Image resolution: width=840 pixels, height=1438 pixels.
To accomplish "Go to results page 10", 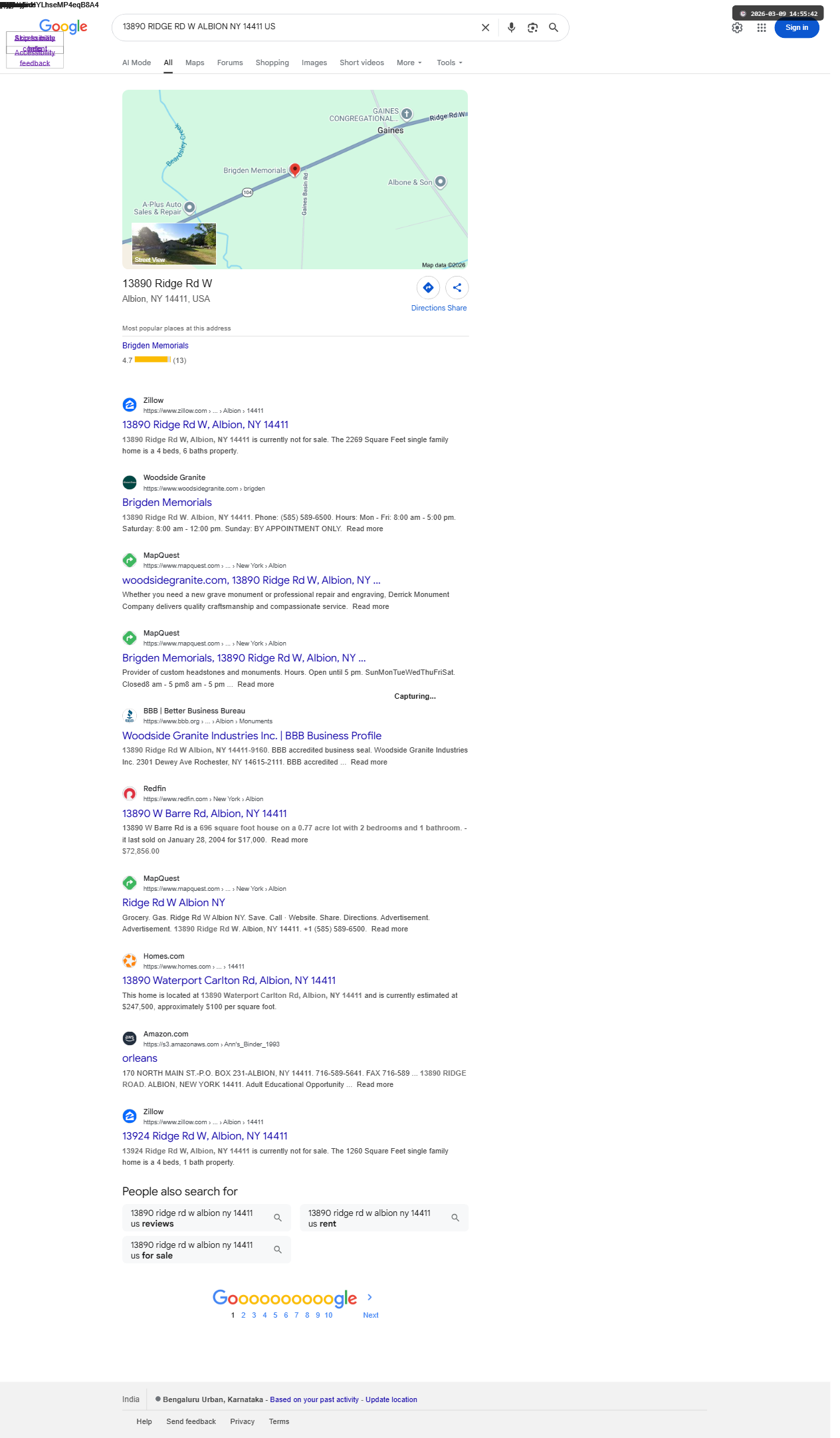I will coord(328,1315).
